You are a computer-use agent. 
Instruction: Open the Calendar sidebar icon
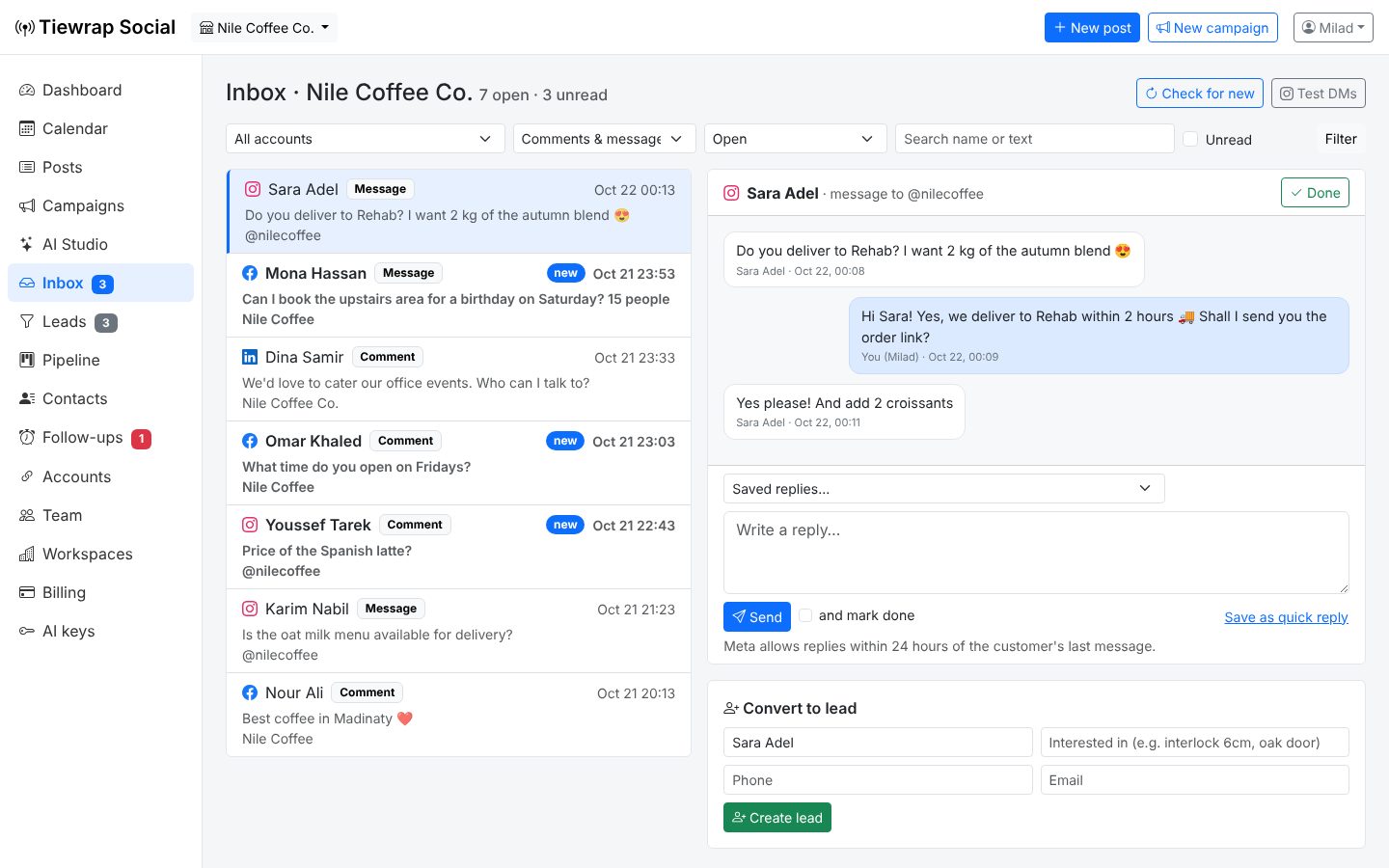click(x=27, y=128)
